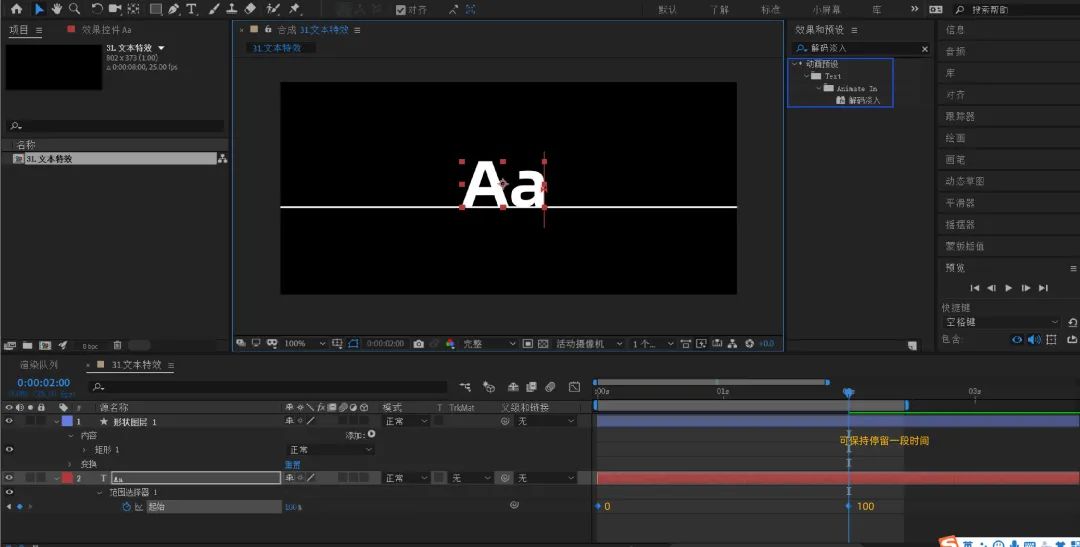Image resolution: width=1080 pixels, height=547 pixels.
Task: Toggle region of interest button
Action: tap(528, 343)
